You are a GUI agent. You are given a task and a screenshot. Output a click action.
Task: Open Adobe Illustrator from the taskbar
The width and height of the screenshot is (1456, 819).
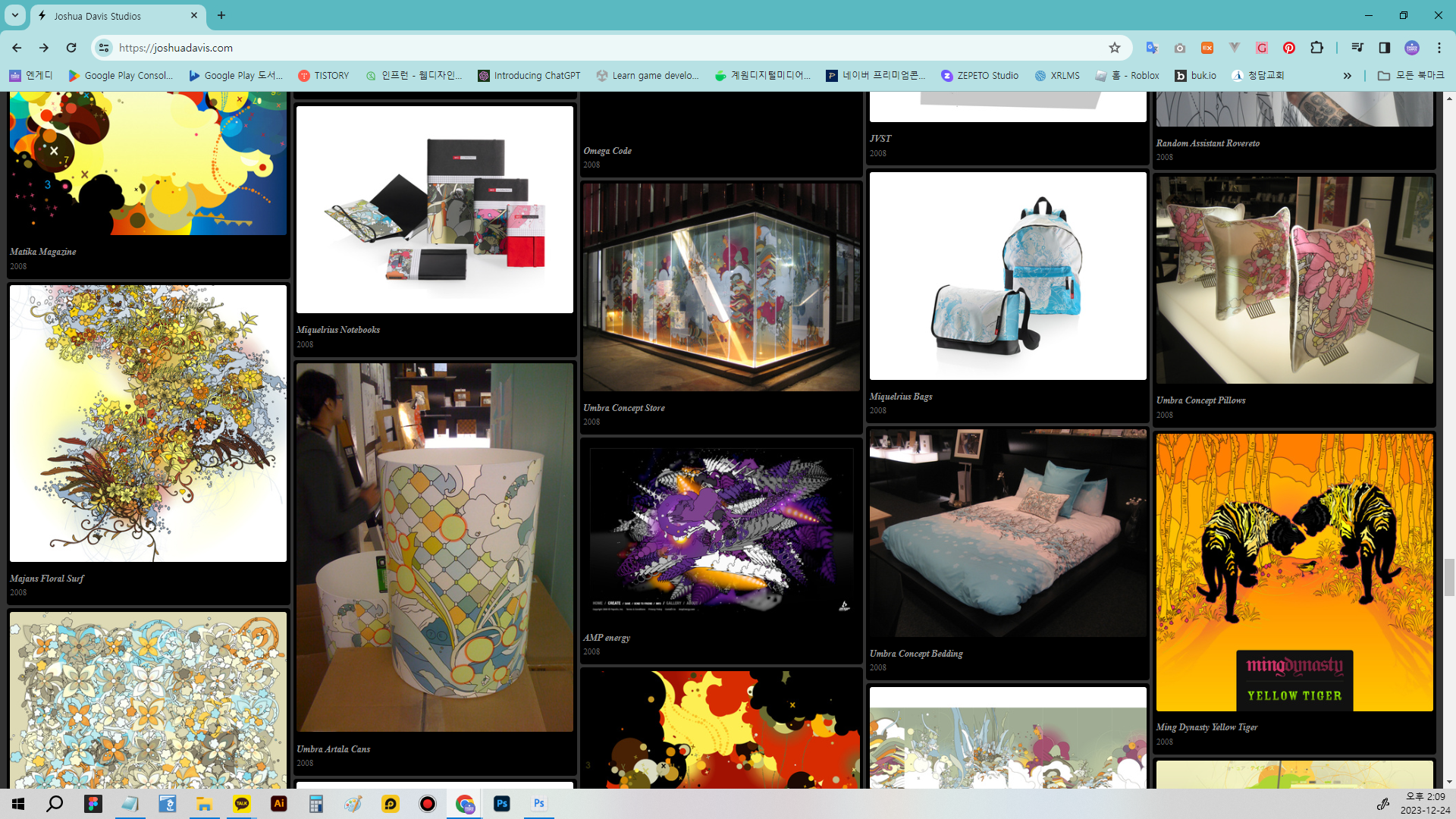tap(278, 803)
